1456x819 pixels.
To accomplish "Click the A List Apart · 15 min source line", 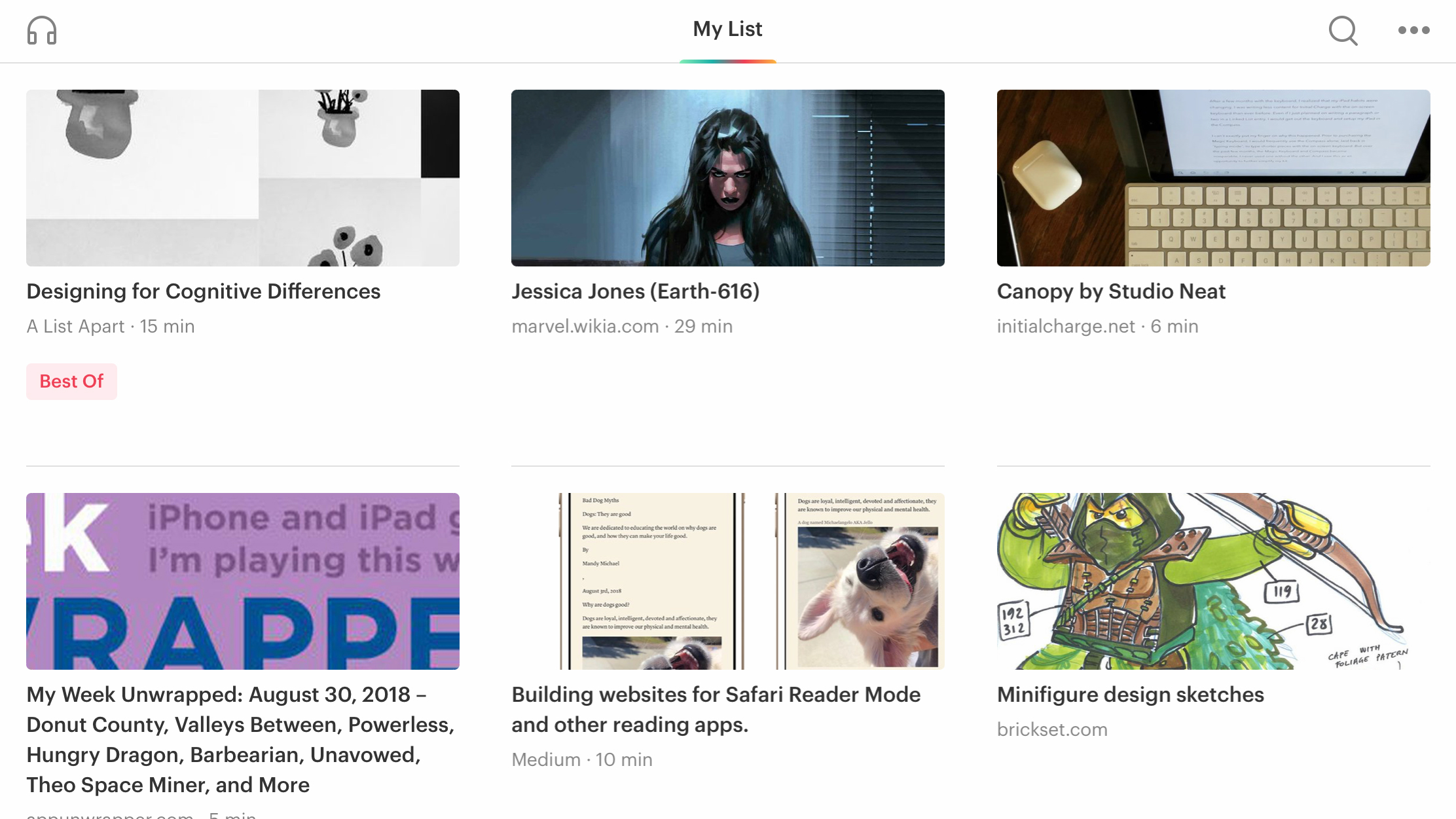I will pyautogui.click(x=111, y=326).
